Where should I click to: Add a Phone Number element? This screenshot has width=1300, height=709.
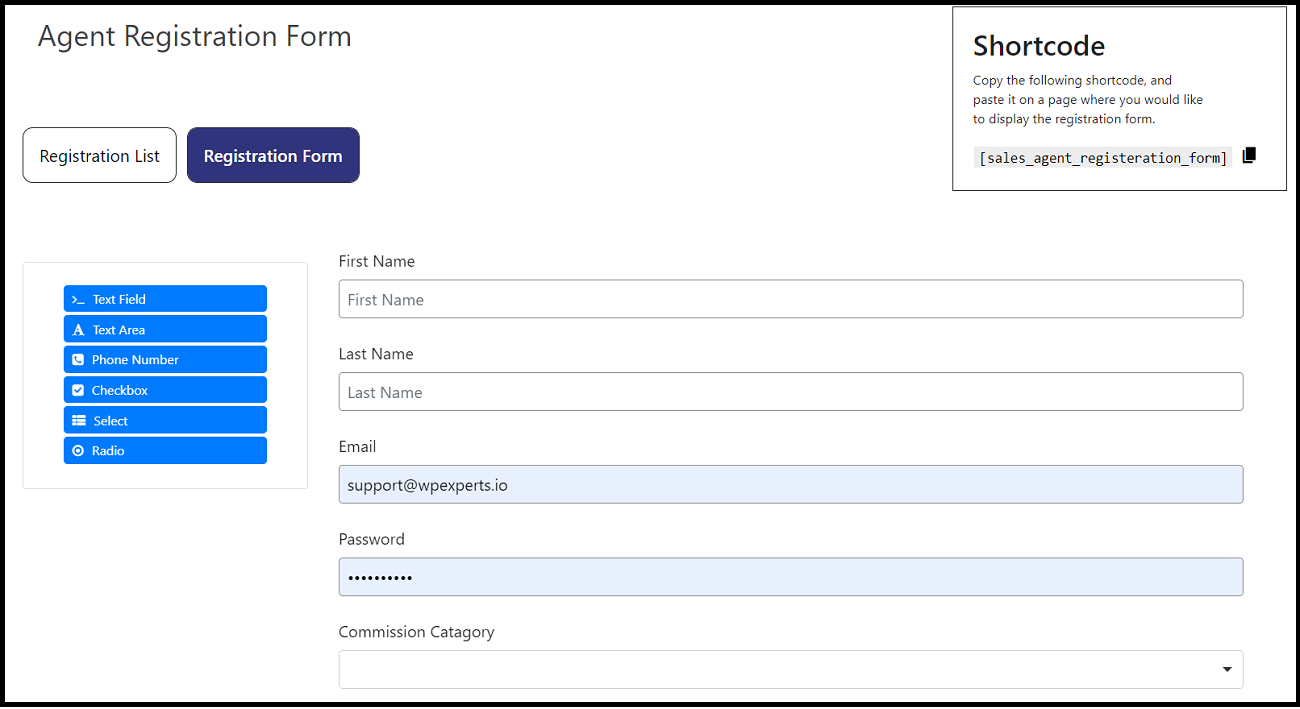click(x=165, y=360)
